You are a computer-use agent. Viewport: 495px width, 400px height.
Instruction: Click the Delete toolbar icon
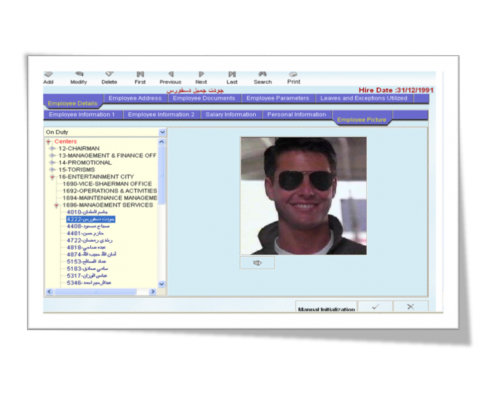point(109,74)
